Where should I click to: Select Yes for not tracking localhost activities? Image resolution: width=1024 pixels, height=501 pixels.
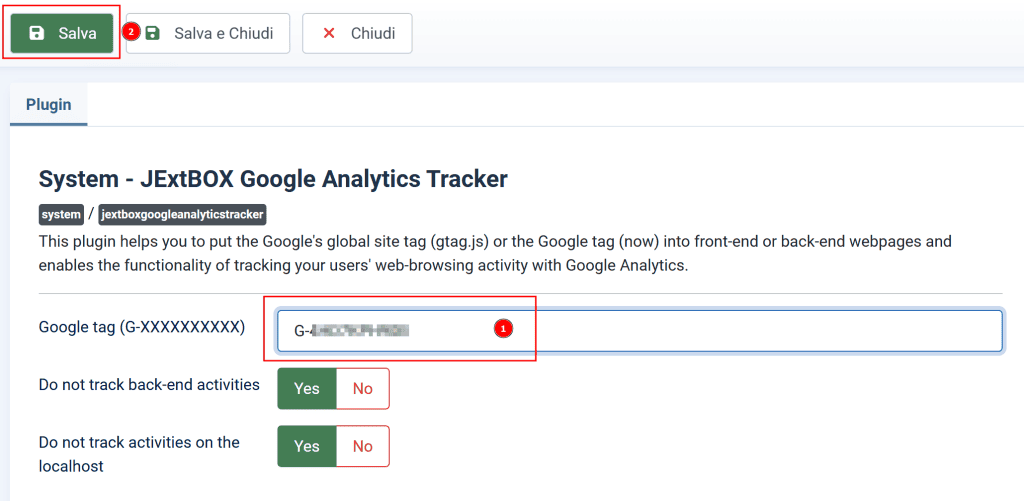[x=307, y=446]
